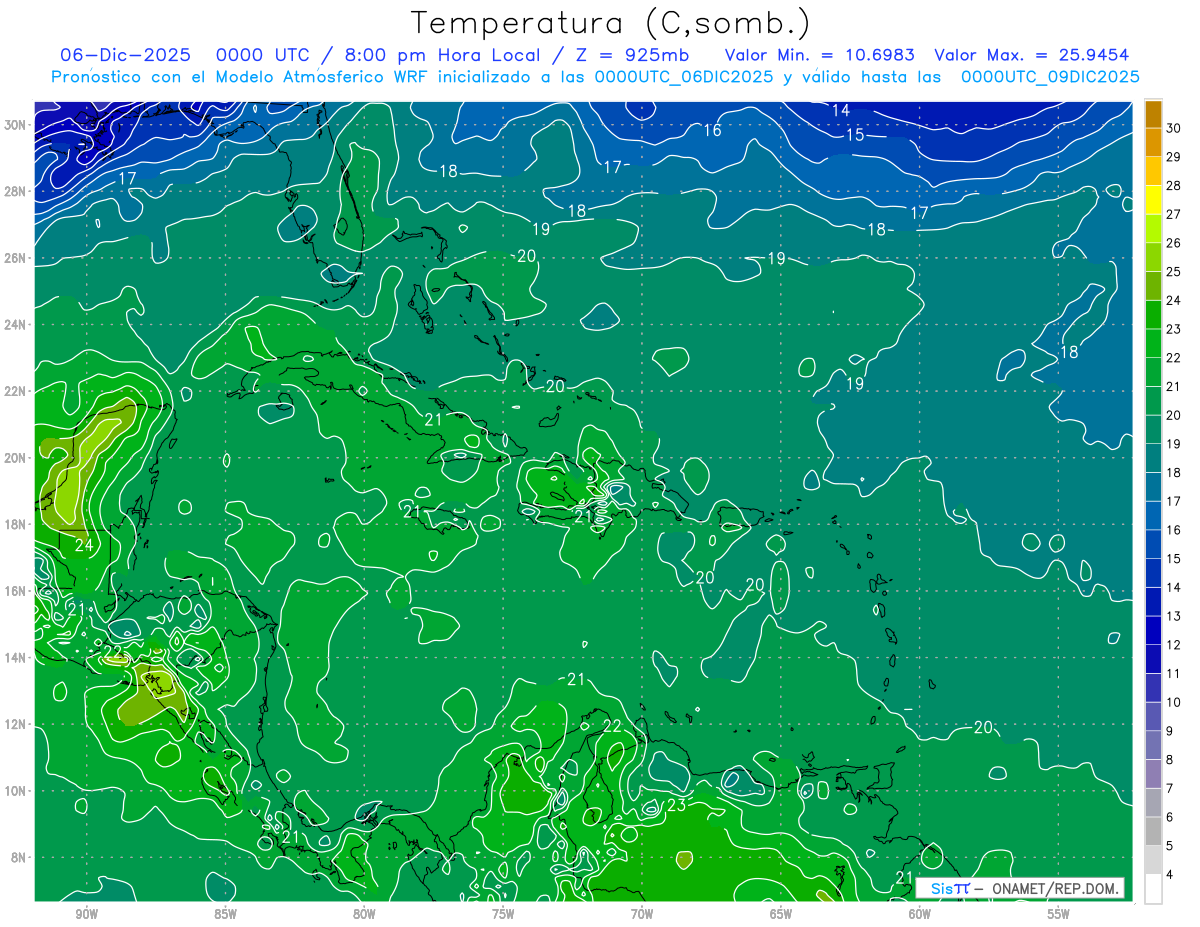1200x927 pixels.
Task: Click the gray legend swatch between 5 and 6
Action: click(1153, 832)
